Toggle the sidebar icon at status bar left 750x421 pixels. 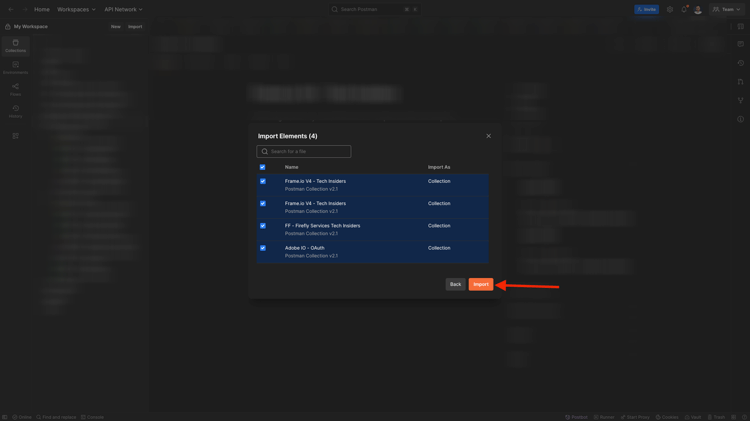click(x=5, y=417)
